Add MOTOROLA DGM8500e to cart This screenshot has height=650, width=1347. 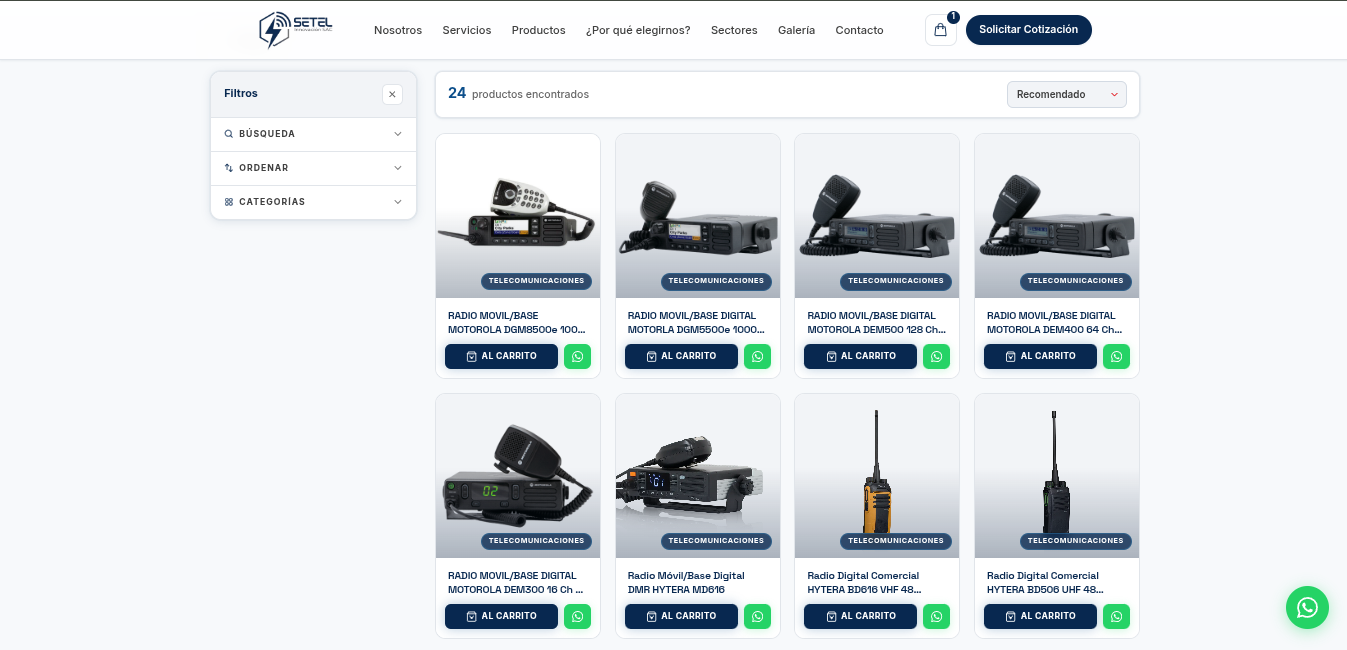[501, 356]
